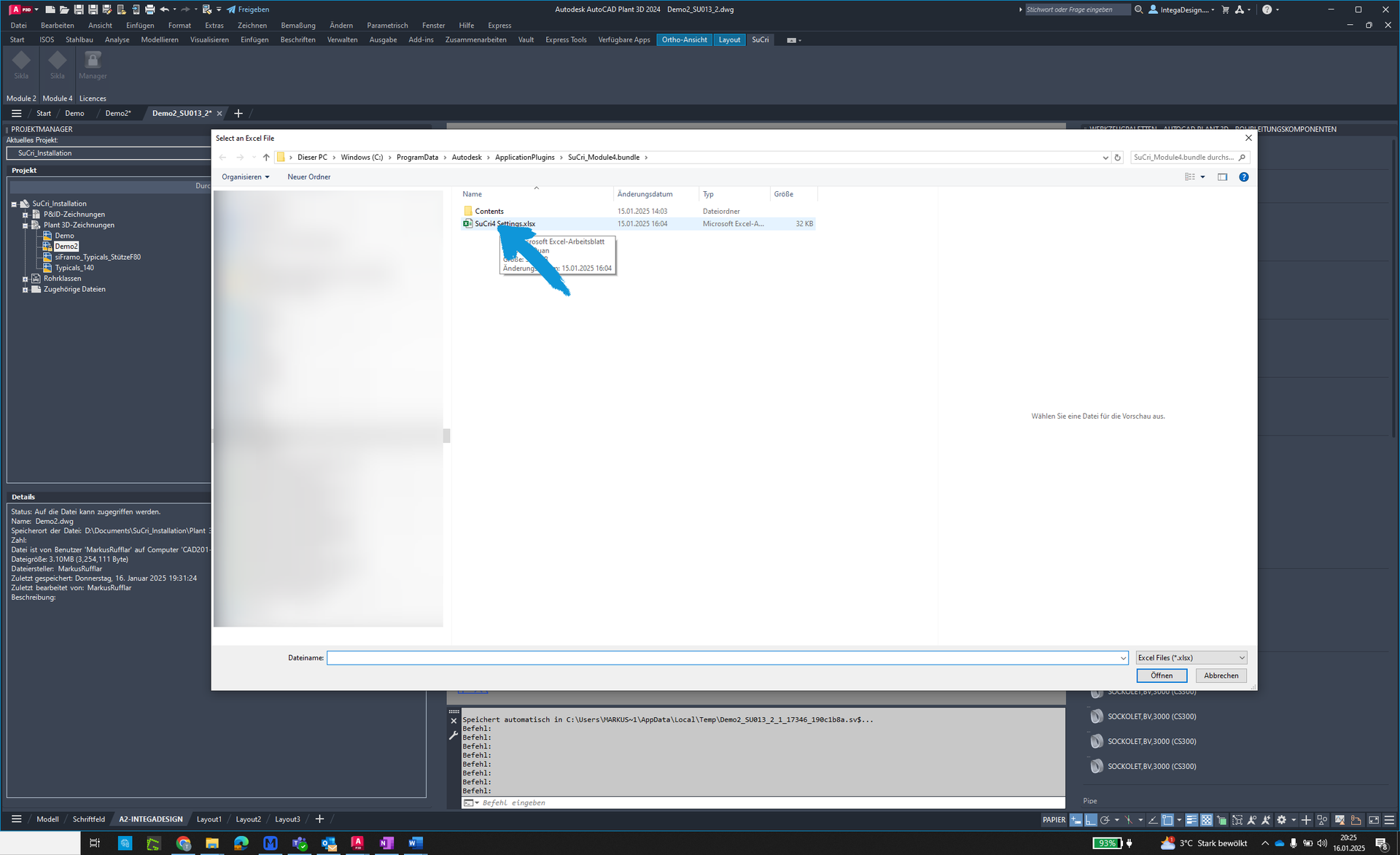Viewport: 1400px width, 855px height.
Task: Toggle object snap in the status bar
Action: [1167, 821]
